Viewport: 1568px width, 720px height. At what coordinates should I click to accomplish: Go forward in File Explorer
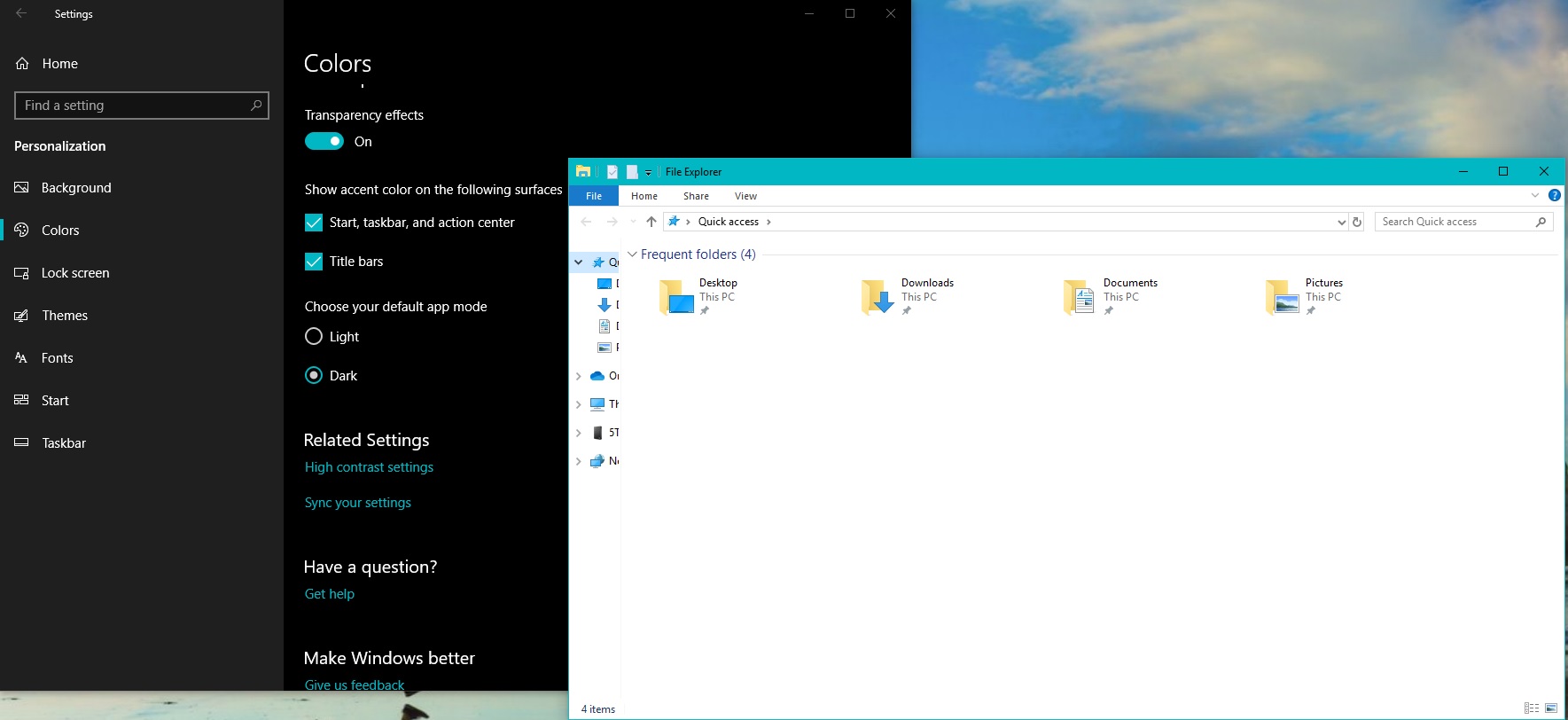pos(612,222)
